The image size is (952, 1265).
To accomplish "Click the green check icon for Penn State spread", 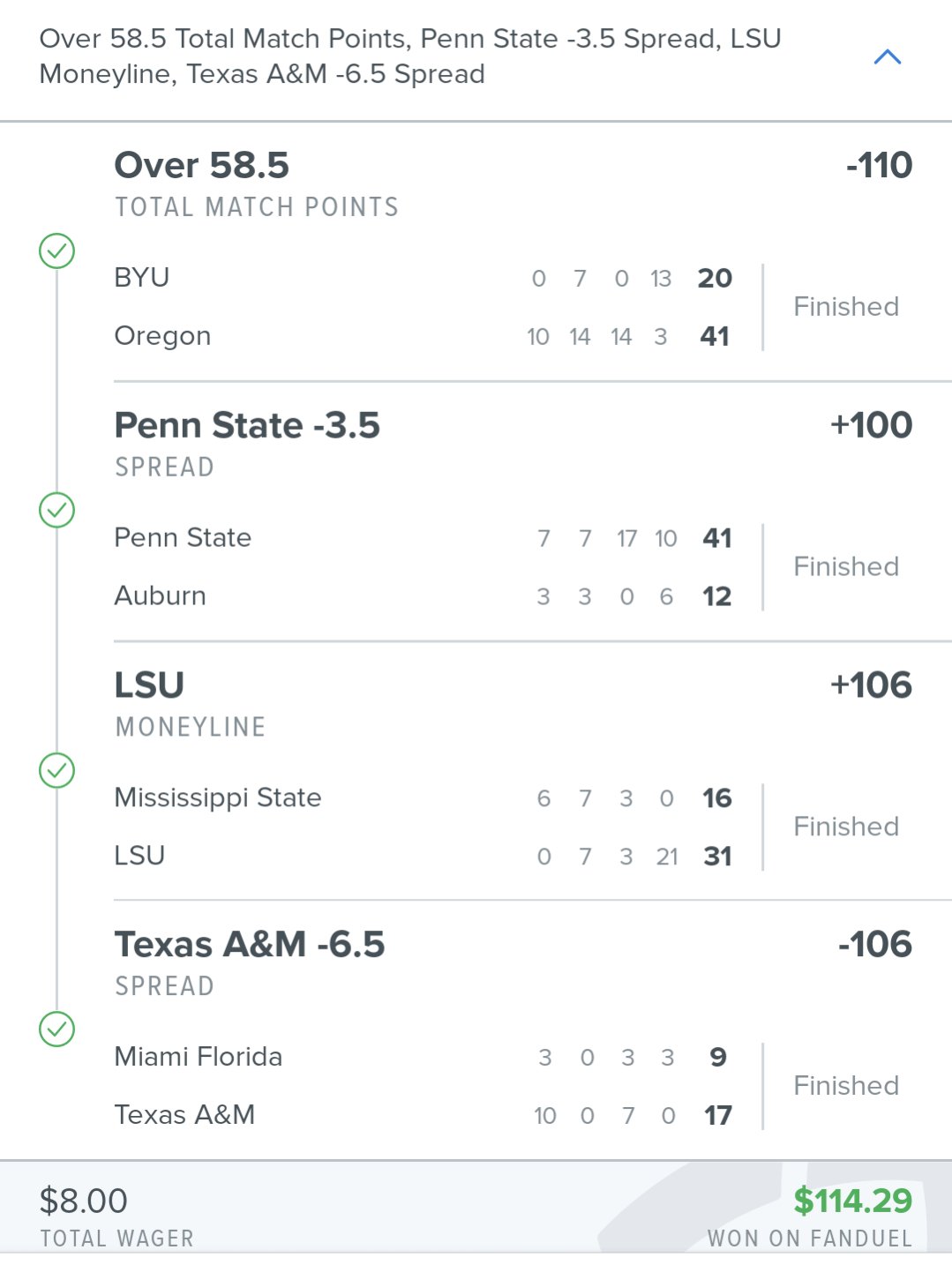I will 57,511.
